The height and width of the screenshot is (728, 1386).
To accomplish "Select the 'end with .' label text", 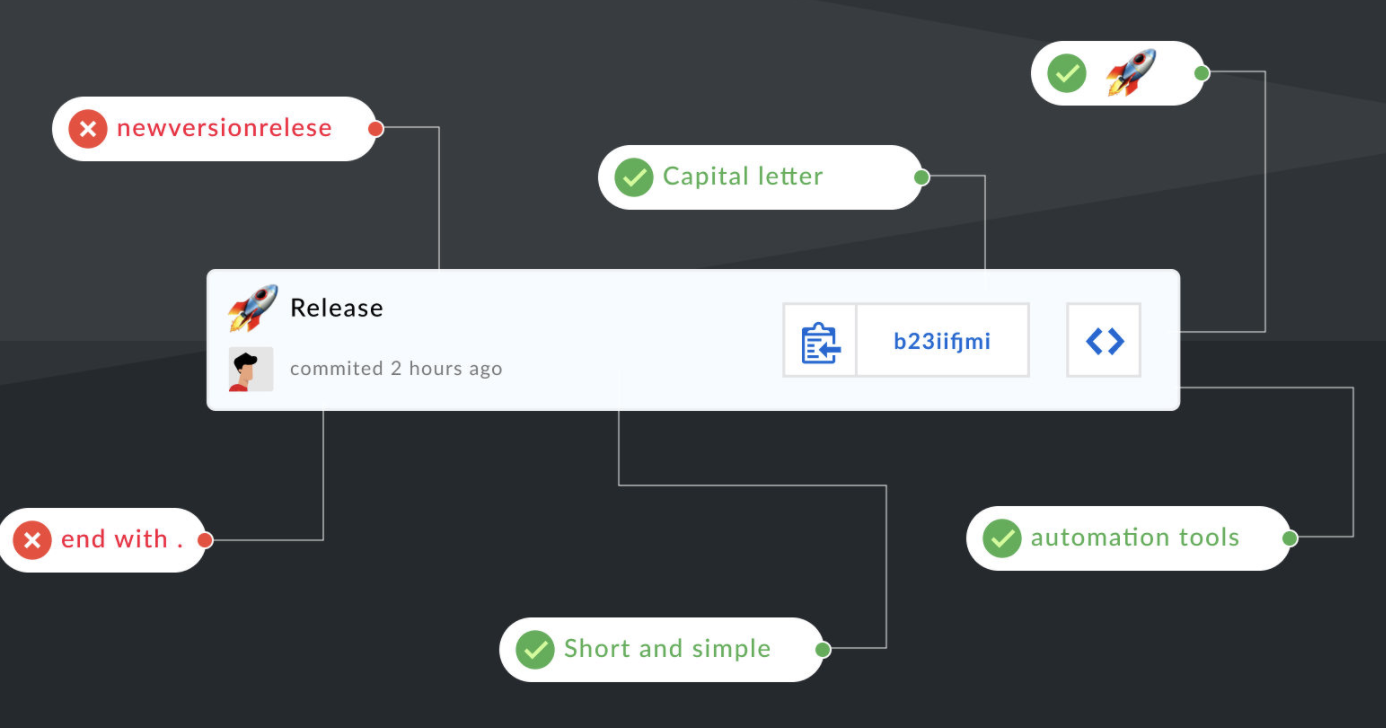I will click(122, 540).
